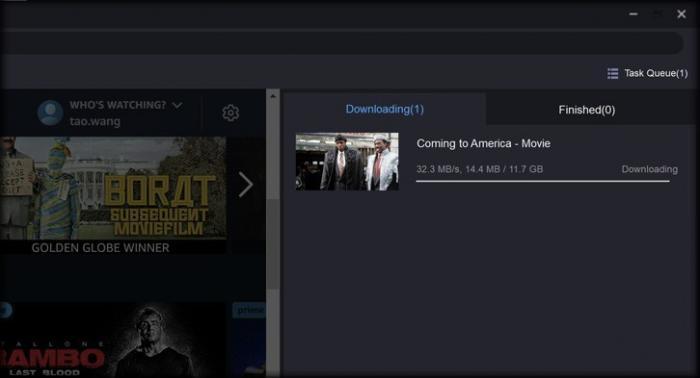Click the Downloading status label
Image resolution: width=700 pixels, height=378 pixels.
[x=649, y=169]
